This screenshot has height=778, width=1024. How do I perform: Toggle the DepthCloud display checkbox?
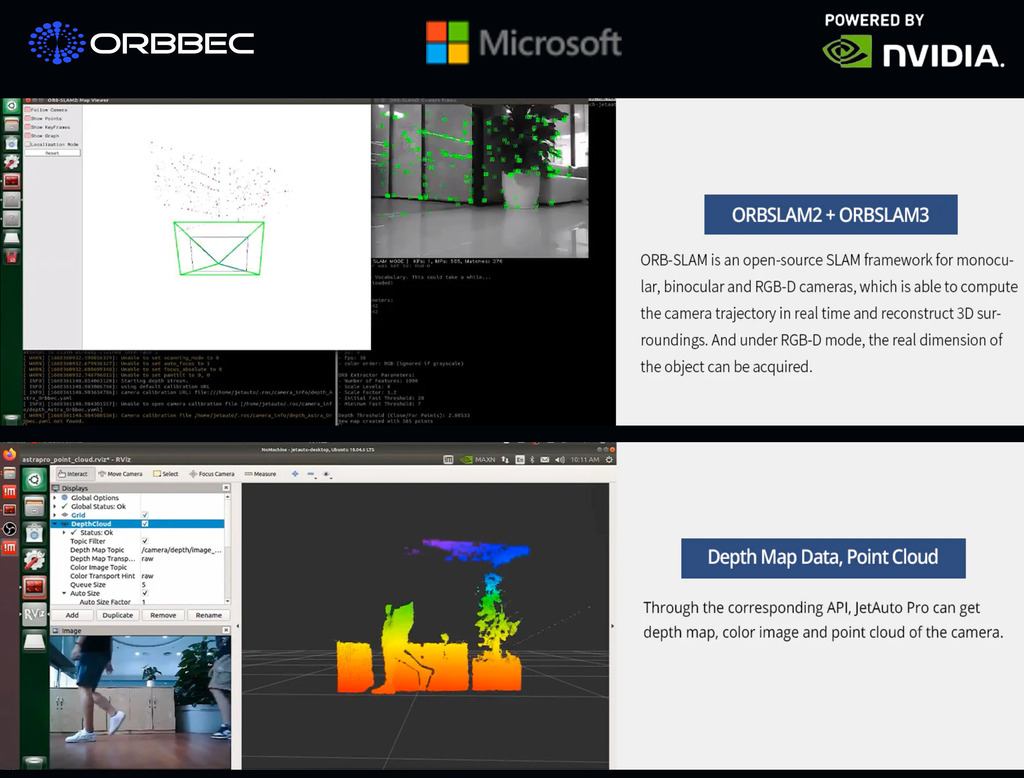click(145, 523)
